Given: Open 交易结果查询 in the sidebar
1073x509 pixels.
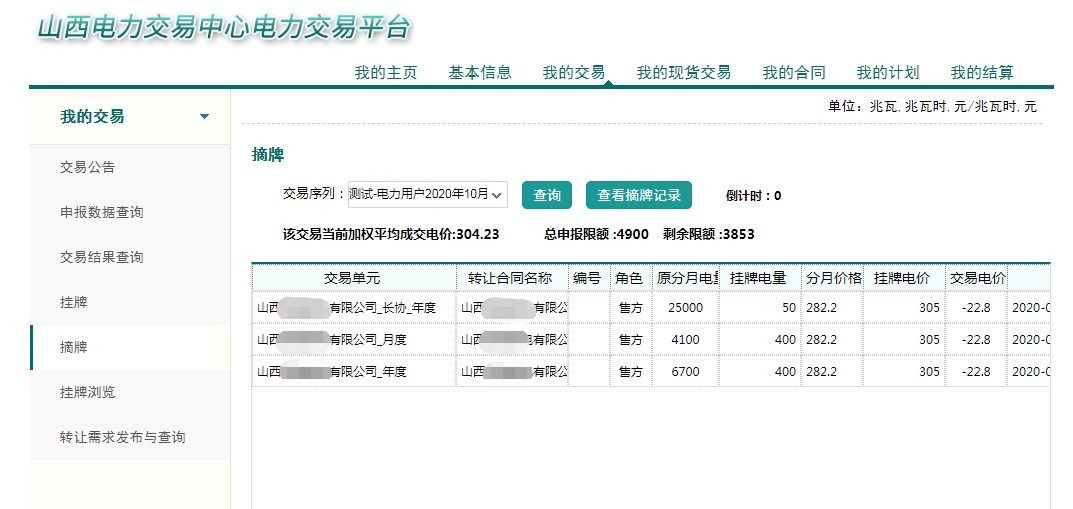Looking at the screenshot, I should coord(102,257).
